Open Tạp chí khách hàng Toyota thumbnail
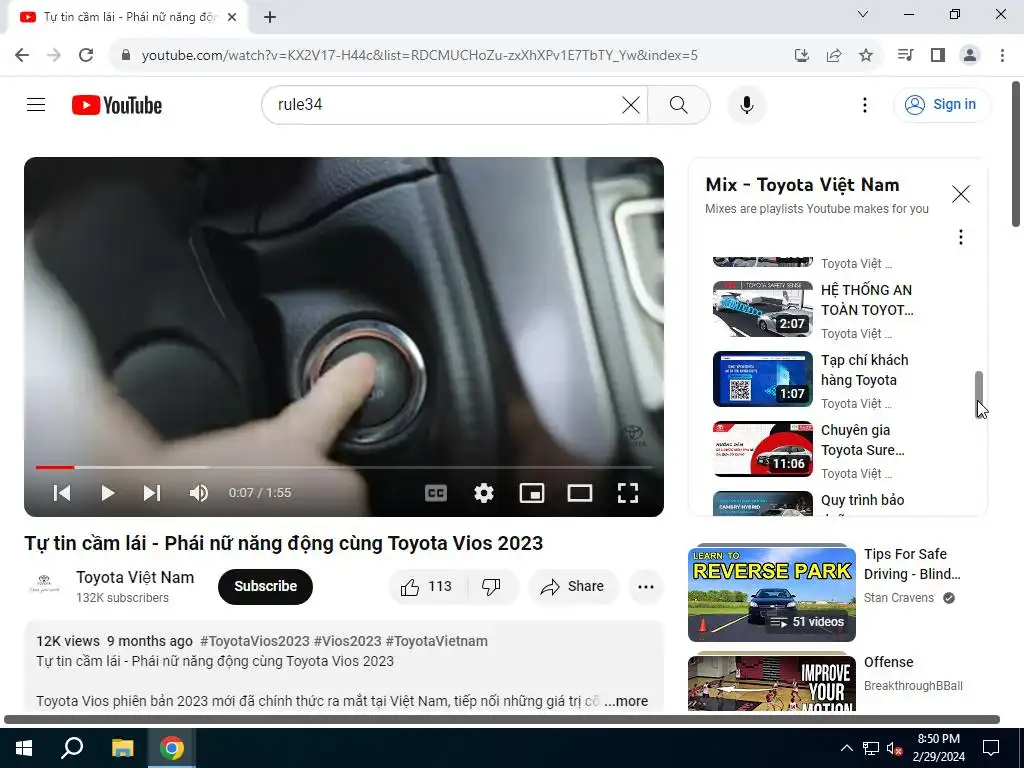Viewport: 1024px width, 768px height. 763,379
